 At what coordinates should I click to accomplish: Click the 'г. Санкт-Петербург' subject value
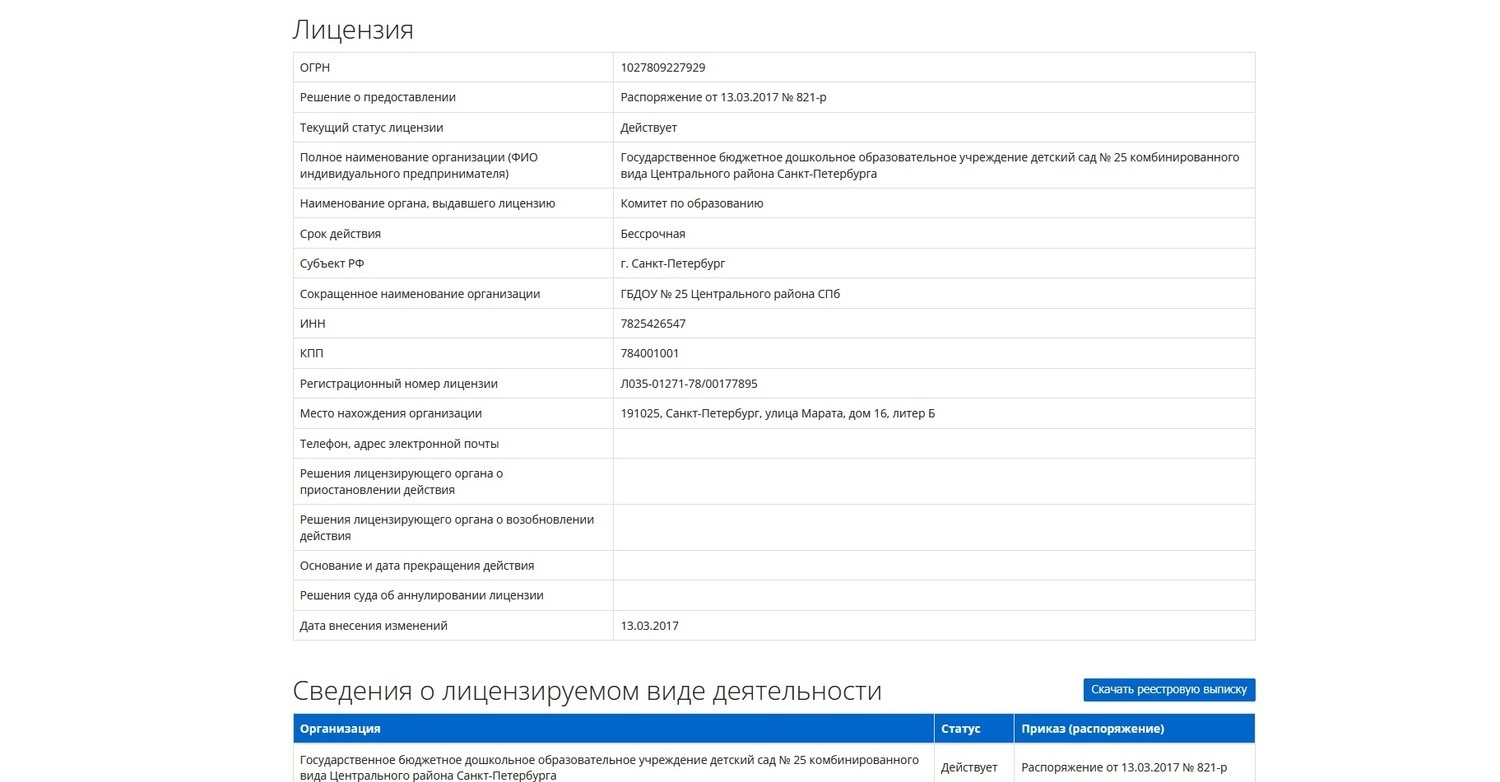point(672,264)
